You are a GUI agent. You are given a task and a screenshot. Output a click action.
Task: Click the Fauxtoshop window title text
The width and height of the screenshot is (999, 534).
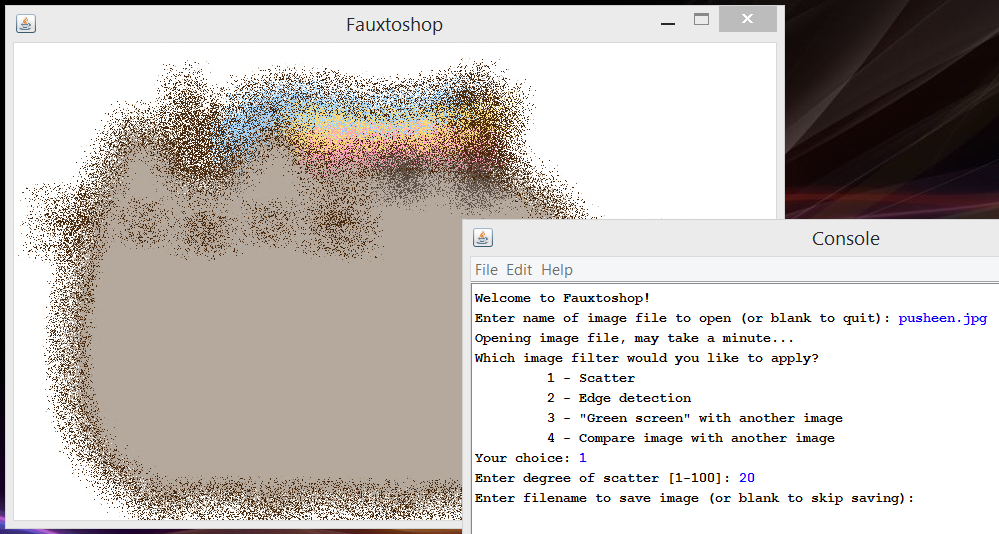pyautogui.click(x=394, y=25)
